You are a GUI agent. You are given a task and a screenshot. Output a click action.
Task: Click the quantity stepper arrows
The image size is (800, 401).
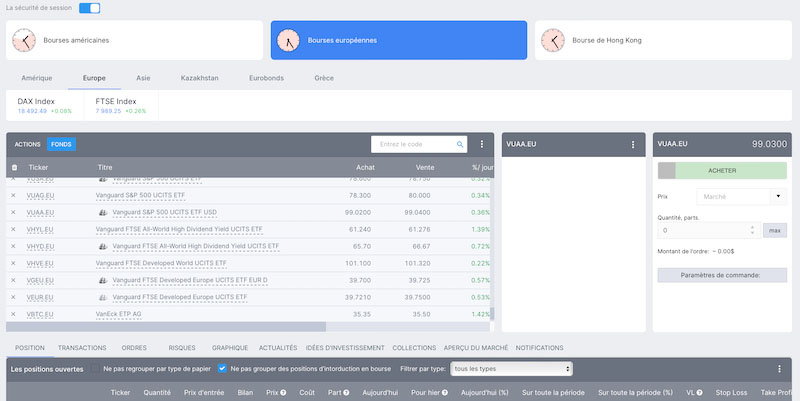click(752, 230)
